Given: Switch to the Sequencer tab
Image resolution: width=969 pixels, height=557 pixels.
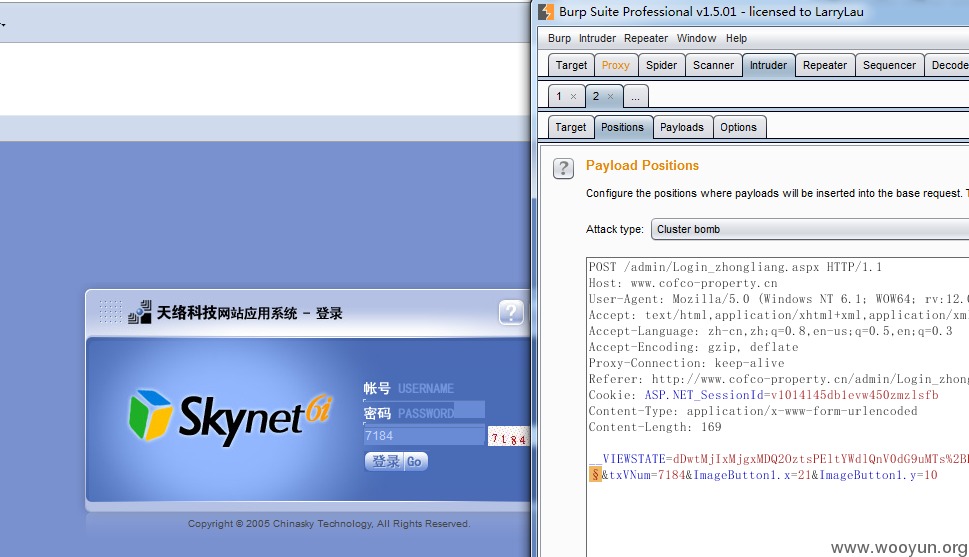Looking at the screenshot, I should [x=889, y=66].
